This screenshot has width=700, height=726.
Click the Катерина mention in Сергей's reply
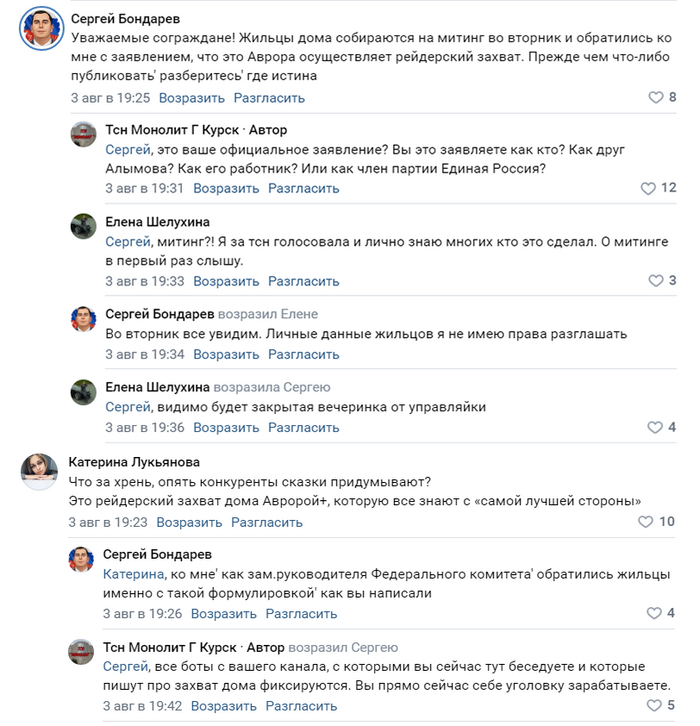tap(134, 574)
